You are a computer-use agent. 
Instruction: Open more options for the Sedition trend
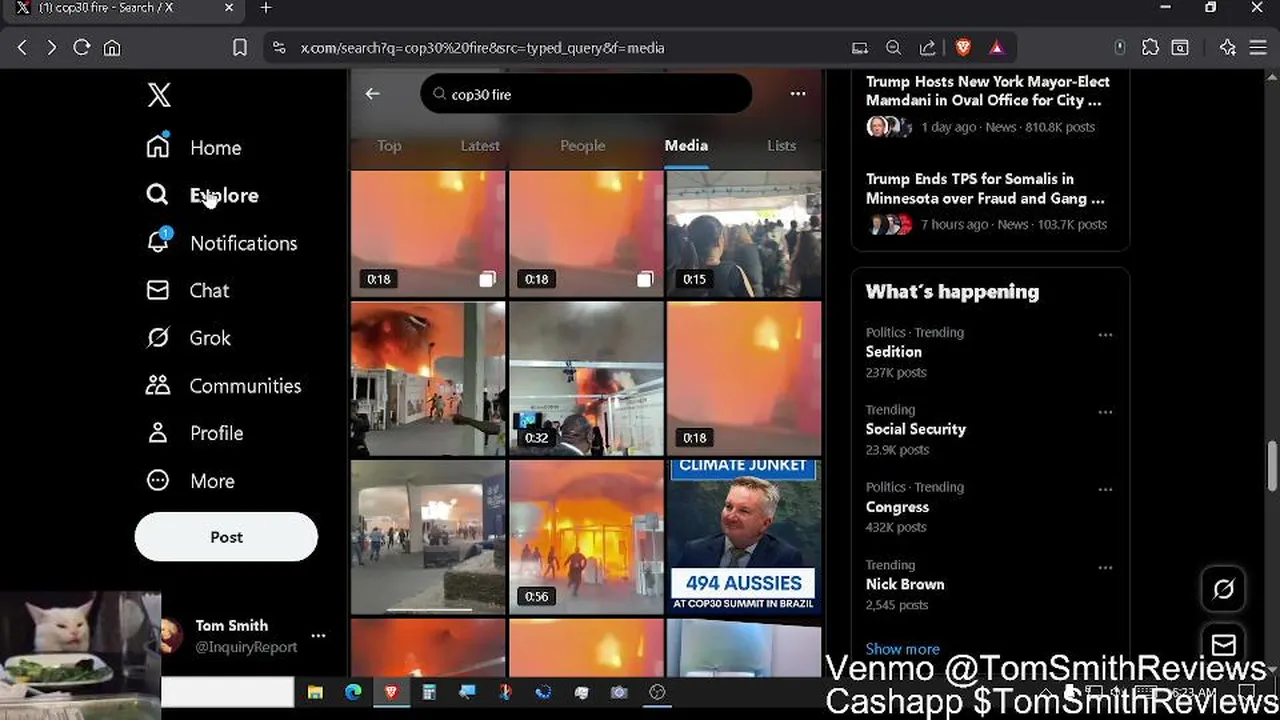pos(1105,335)
